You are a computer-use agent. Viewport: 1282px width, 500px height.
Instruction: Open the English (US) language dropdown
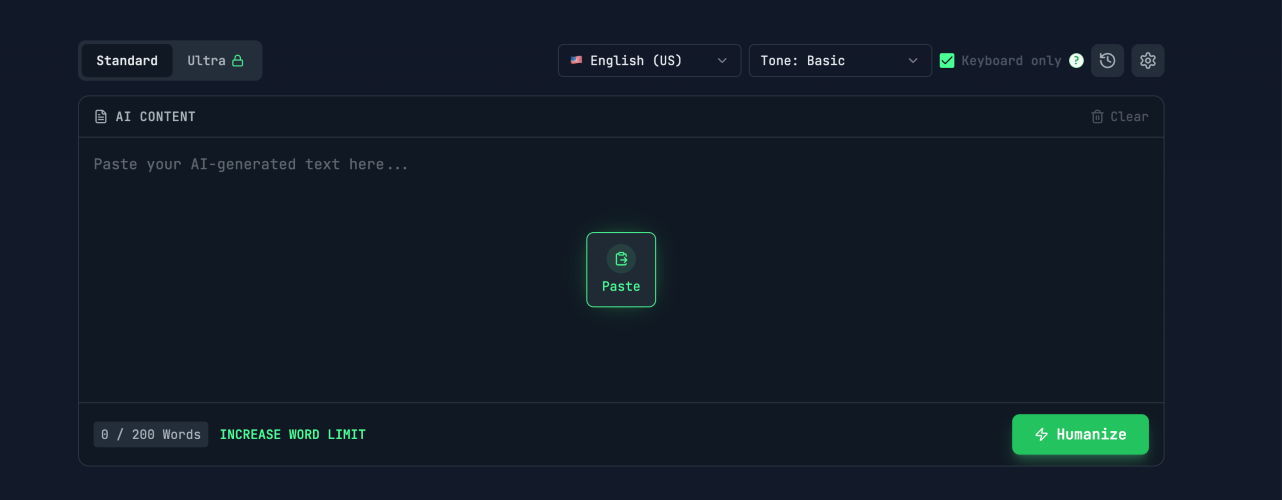coord(649,61)
